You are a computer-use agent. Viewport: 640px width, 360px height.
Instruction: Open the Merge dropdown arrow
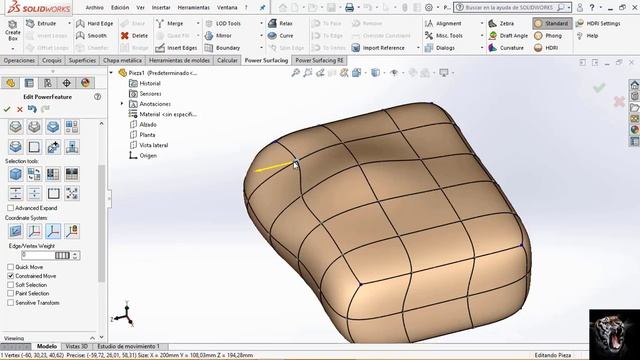pos(198,24)
